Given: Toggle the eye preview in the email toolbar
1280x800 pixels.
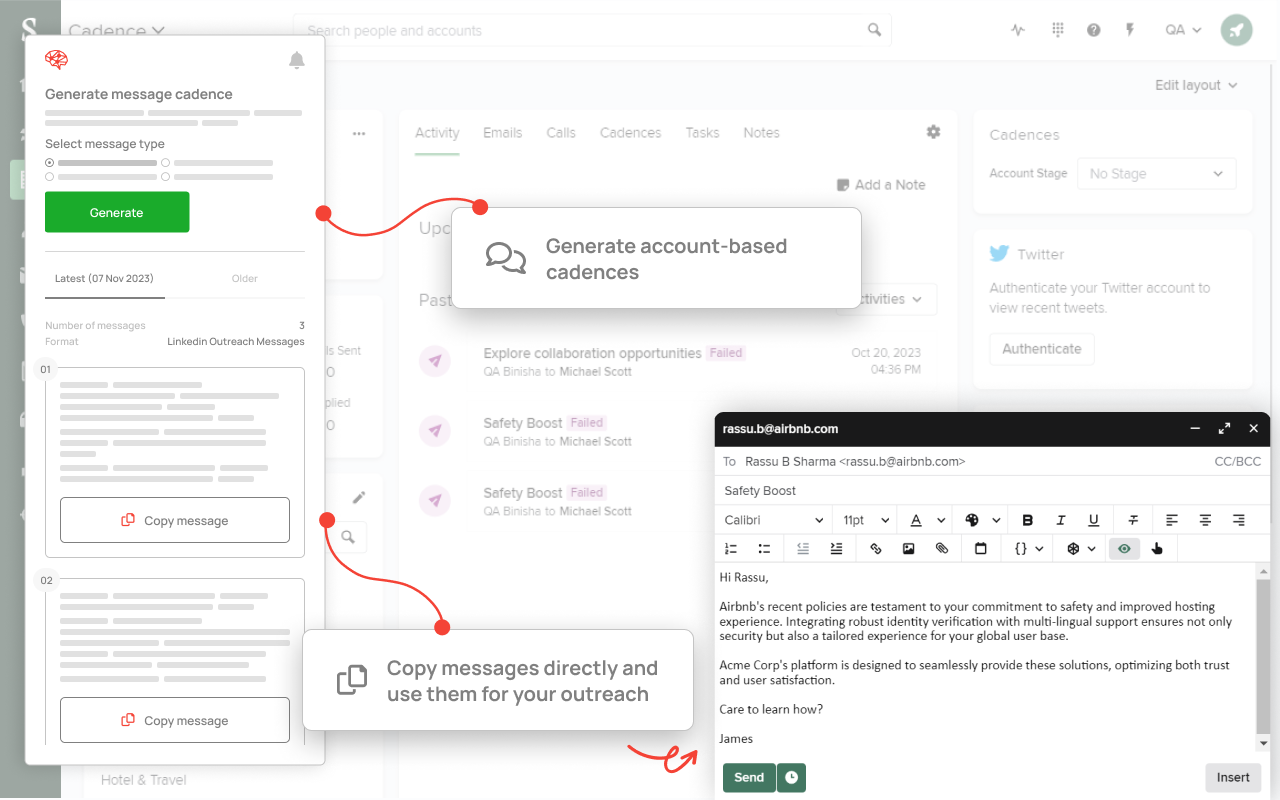Looking at the screenshot, I should pos(1124,549).
